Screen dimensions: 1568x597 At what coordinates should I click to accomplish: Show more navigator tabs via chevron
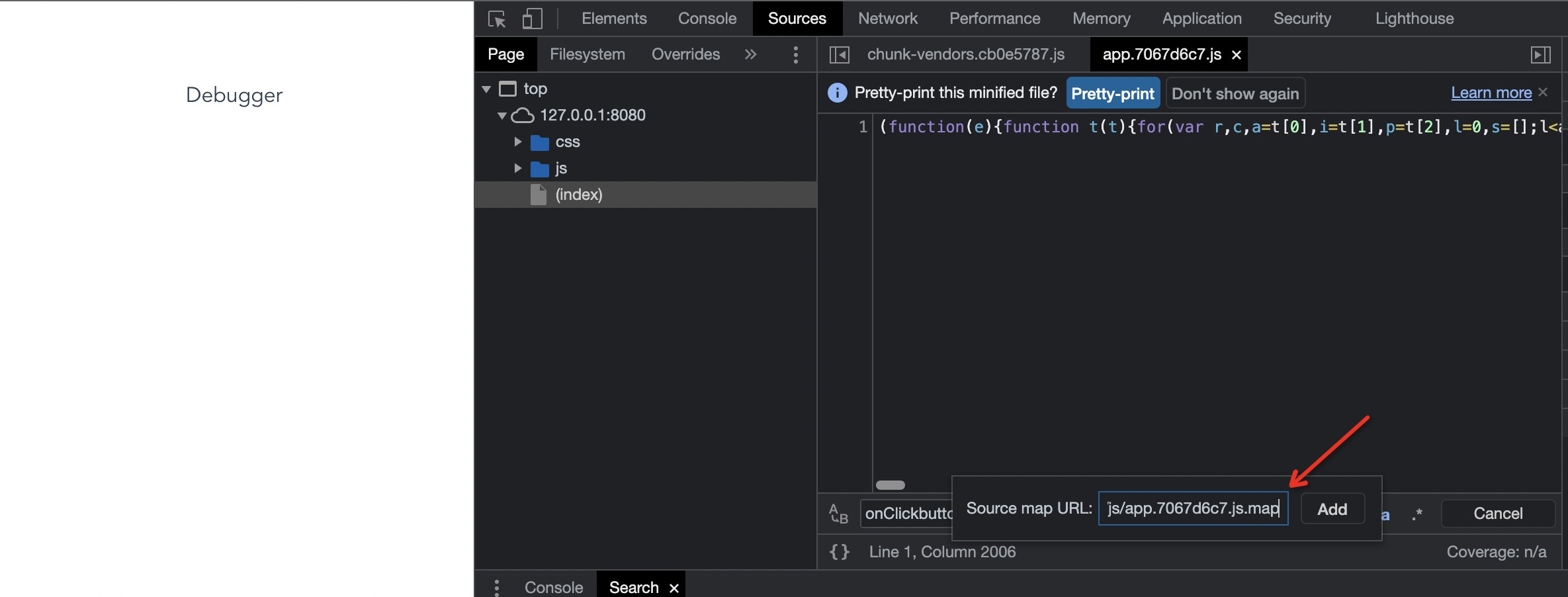[x=750, y=54]
